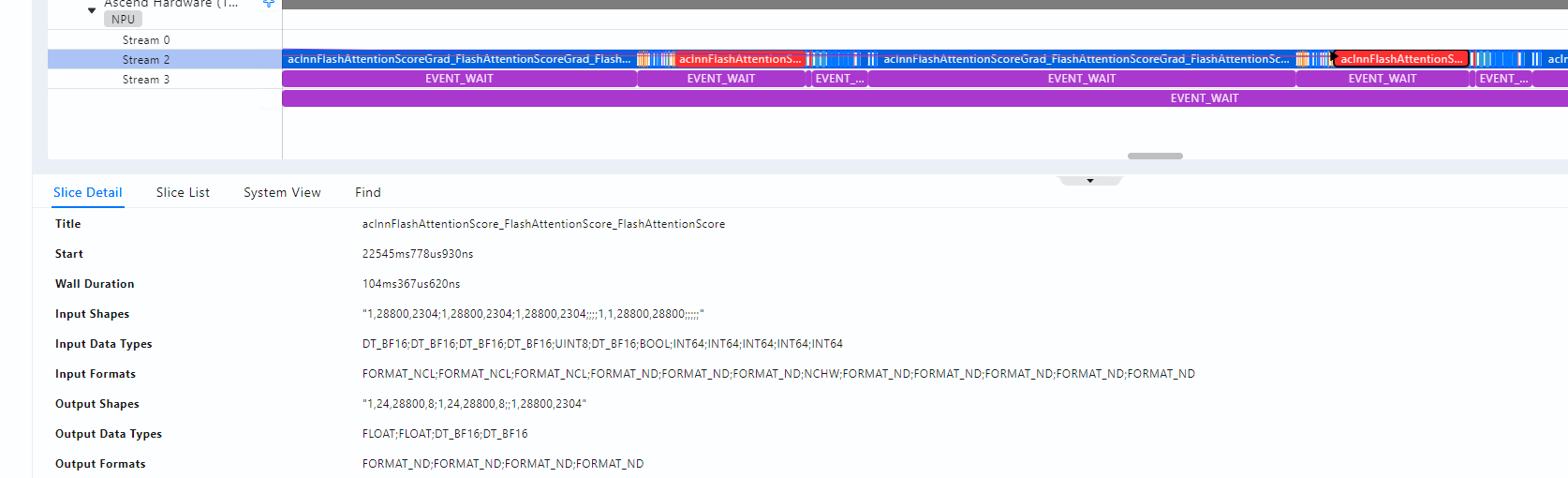Switch to the Slice Detail tab

pos(88,192)
